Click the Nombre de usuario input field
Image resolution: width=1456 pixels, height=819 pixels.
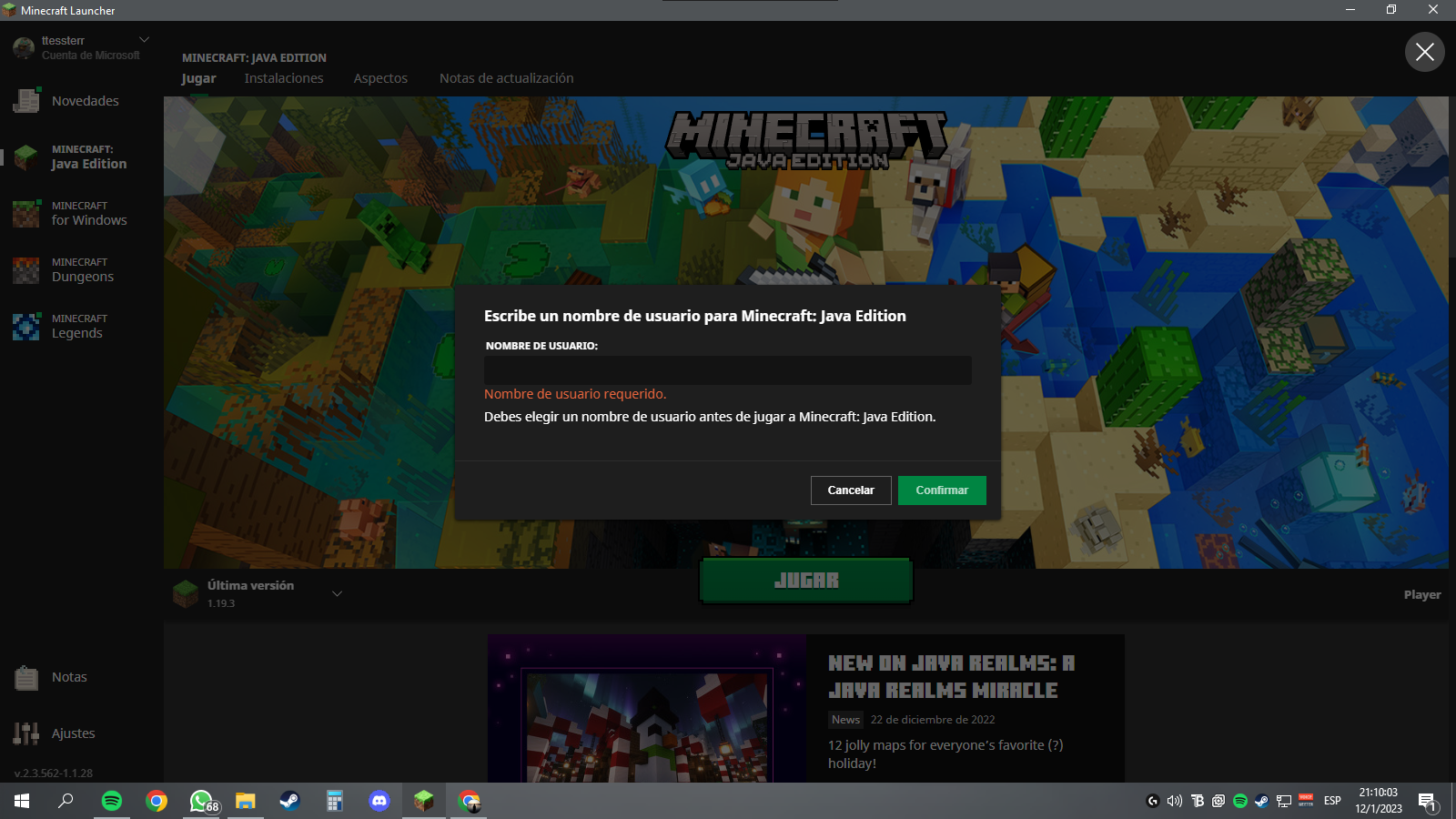tap(728, 370)
